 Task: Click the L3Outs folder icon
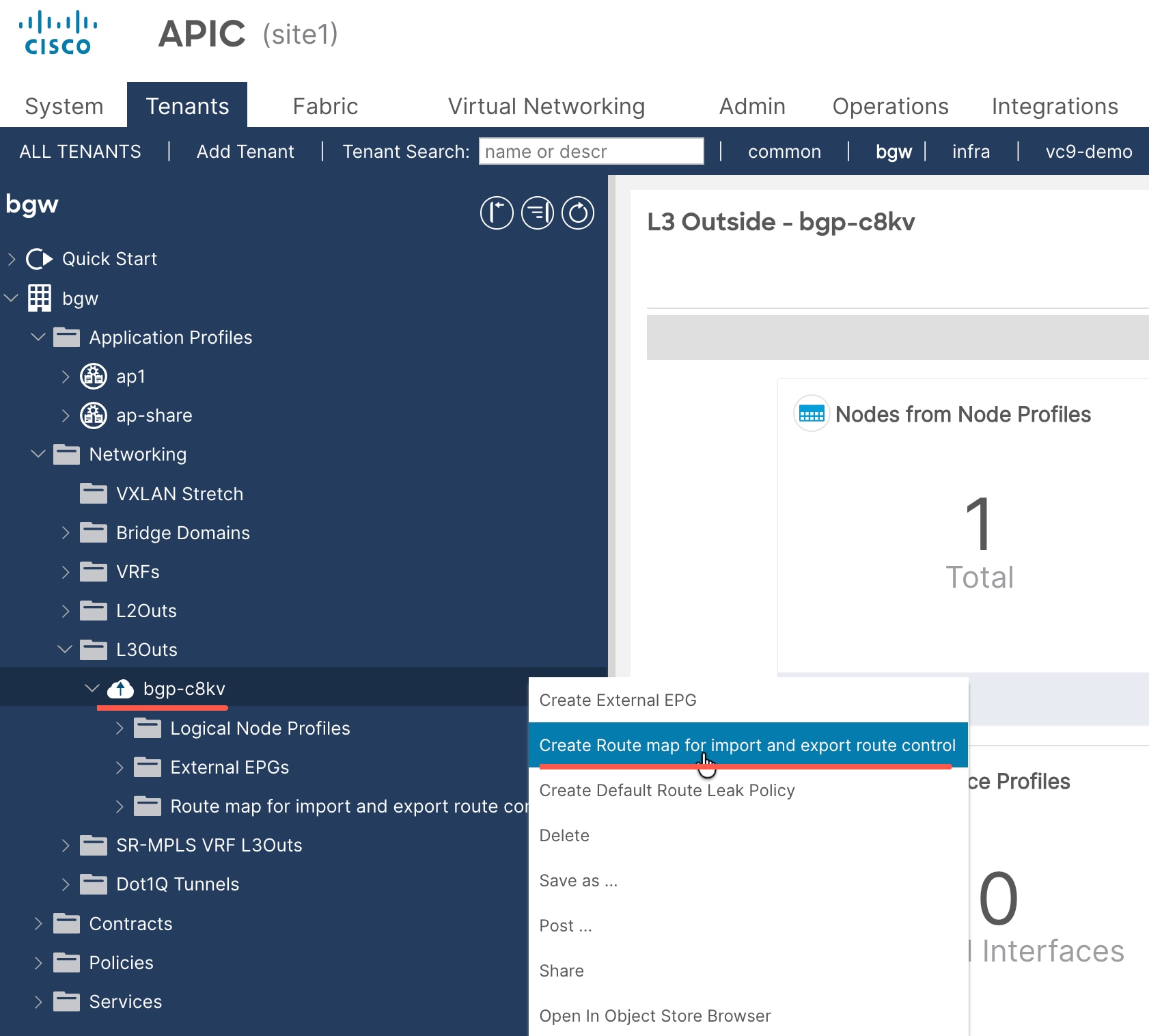point(94,649)
